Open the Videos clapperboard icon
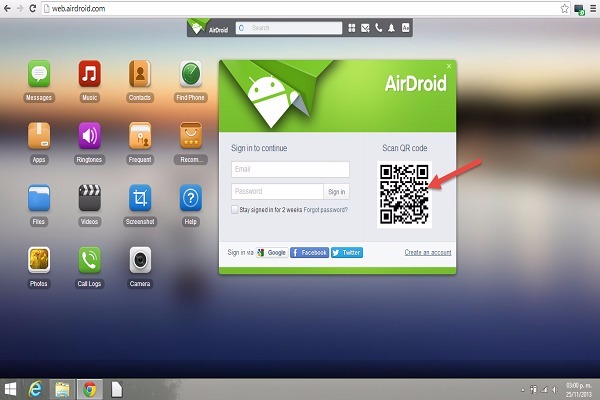The width and height of the screenshot is (600, 400). point(90,197)
